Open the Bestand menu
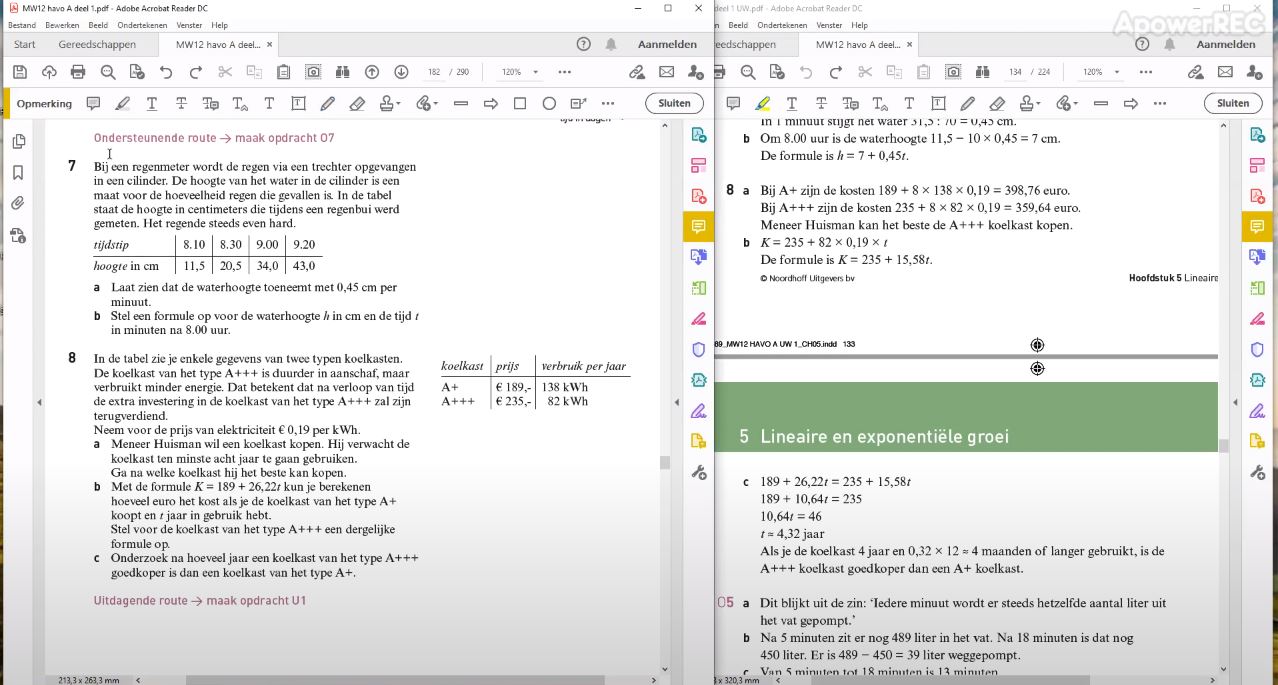This screenshot has width=1278, height=685. click(x=22, y=25)
